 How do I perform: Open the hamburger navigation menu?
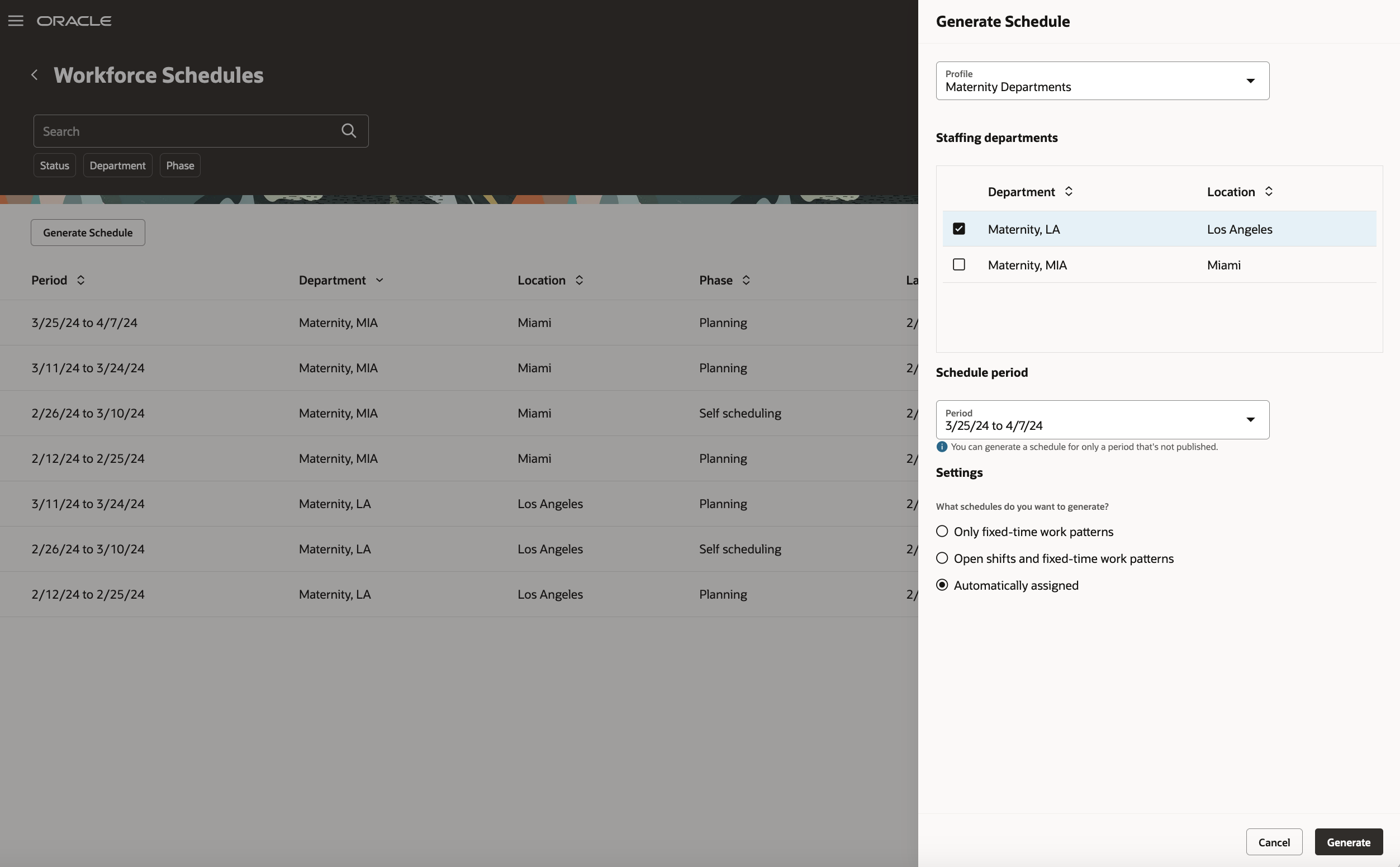coord(16,21)
